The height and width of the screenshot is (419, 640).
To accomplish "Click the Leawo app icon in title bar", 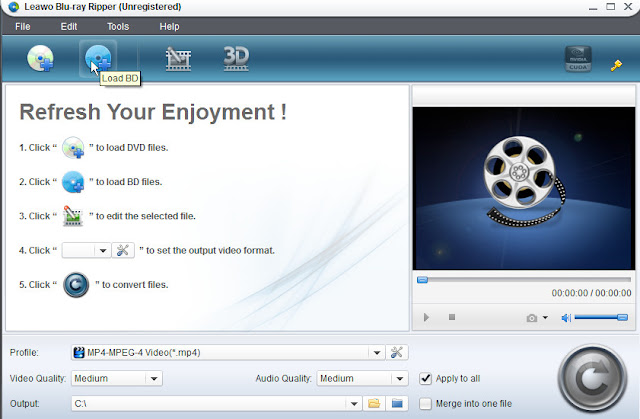I will [14, 7].
